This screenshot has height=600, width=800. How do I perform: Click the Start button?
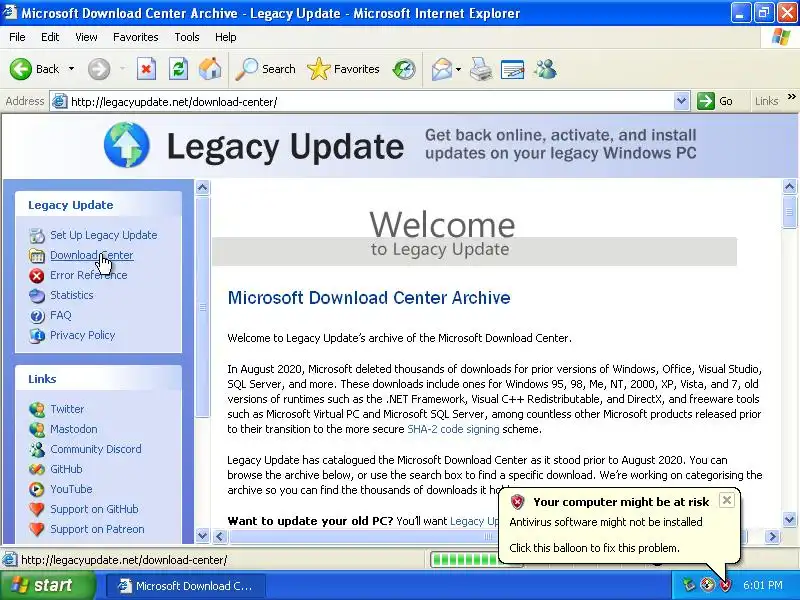click(47, 585)
